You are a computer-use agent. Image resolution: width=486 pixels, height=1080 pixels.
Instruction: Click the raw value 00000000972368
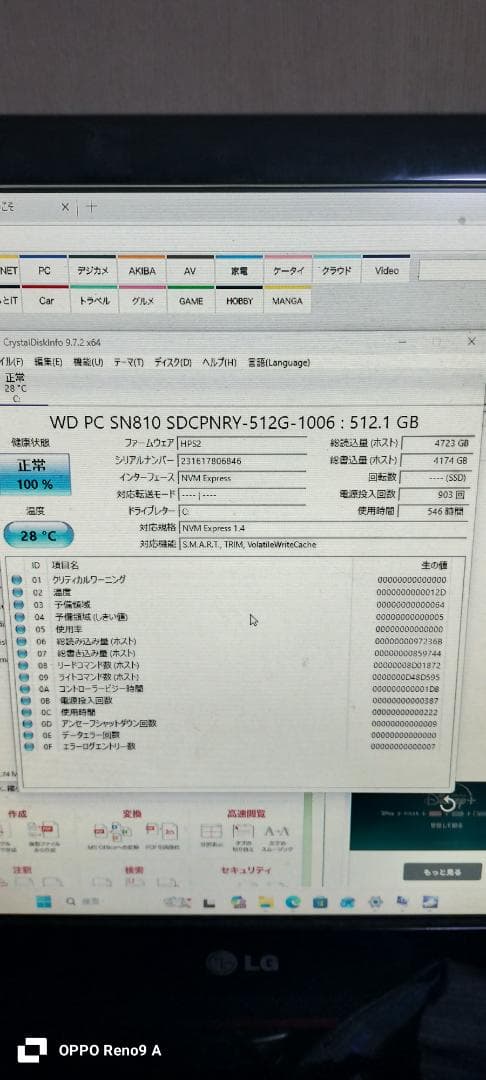click(410, 641)
